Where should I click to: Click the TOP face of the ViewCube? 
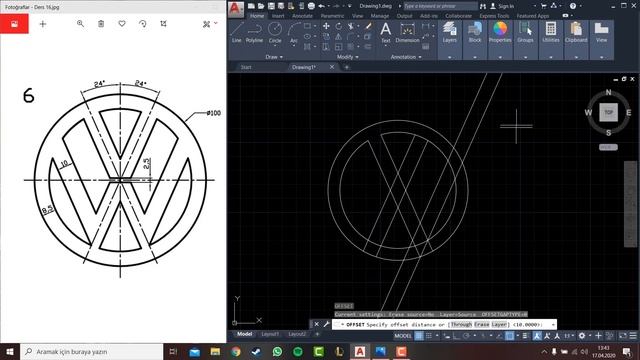pyautogui.click(x=609, y=112)
